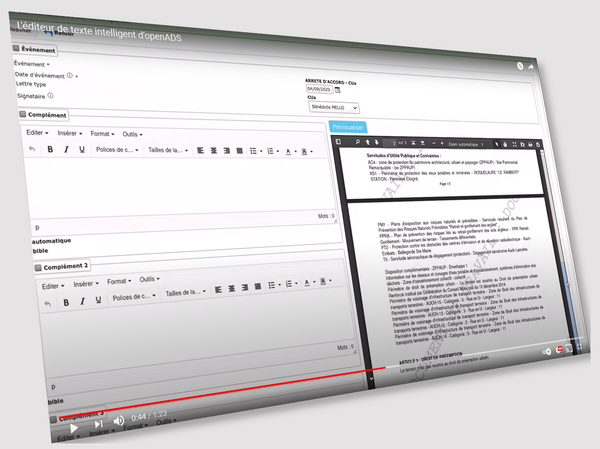The height and width of the screenshot is (449, 600).
Task: Click the red video progress bar
Action: (200, 392)
